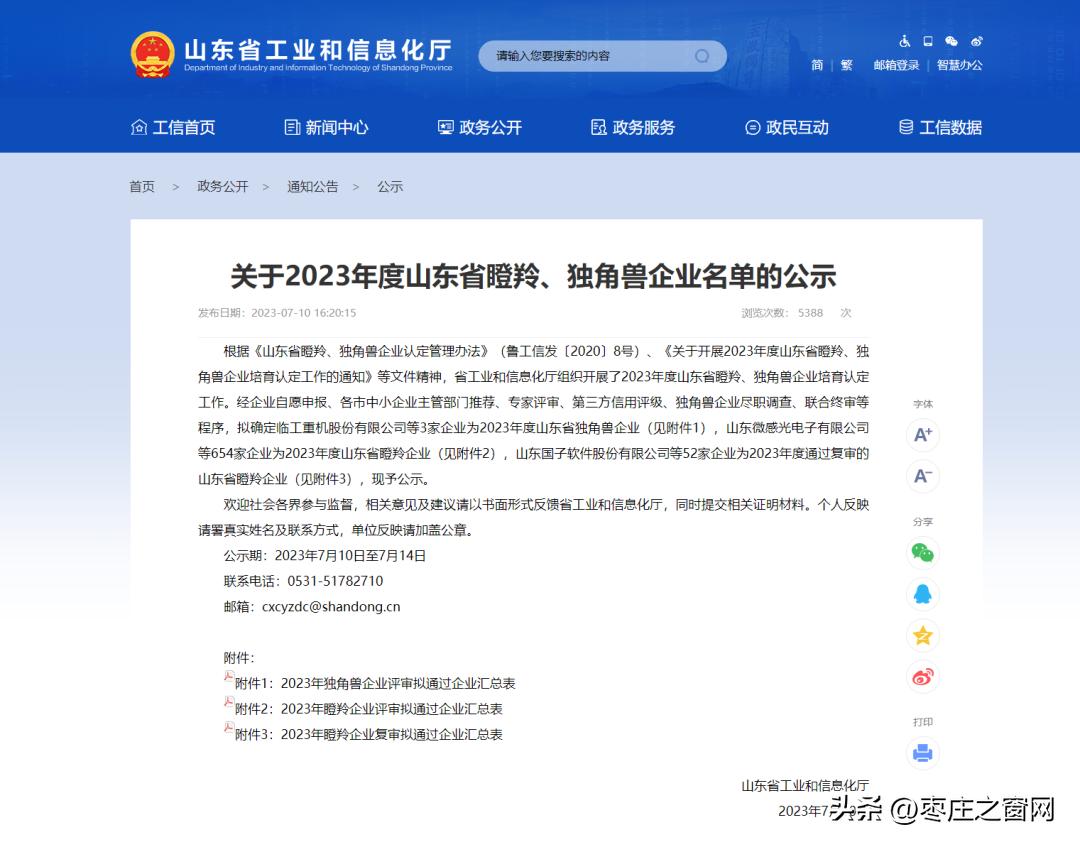Share to QQ with the penguin icon

coord(922,593)
